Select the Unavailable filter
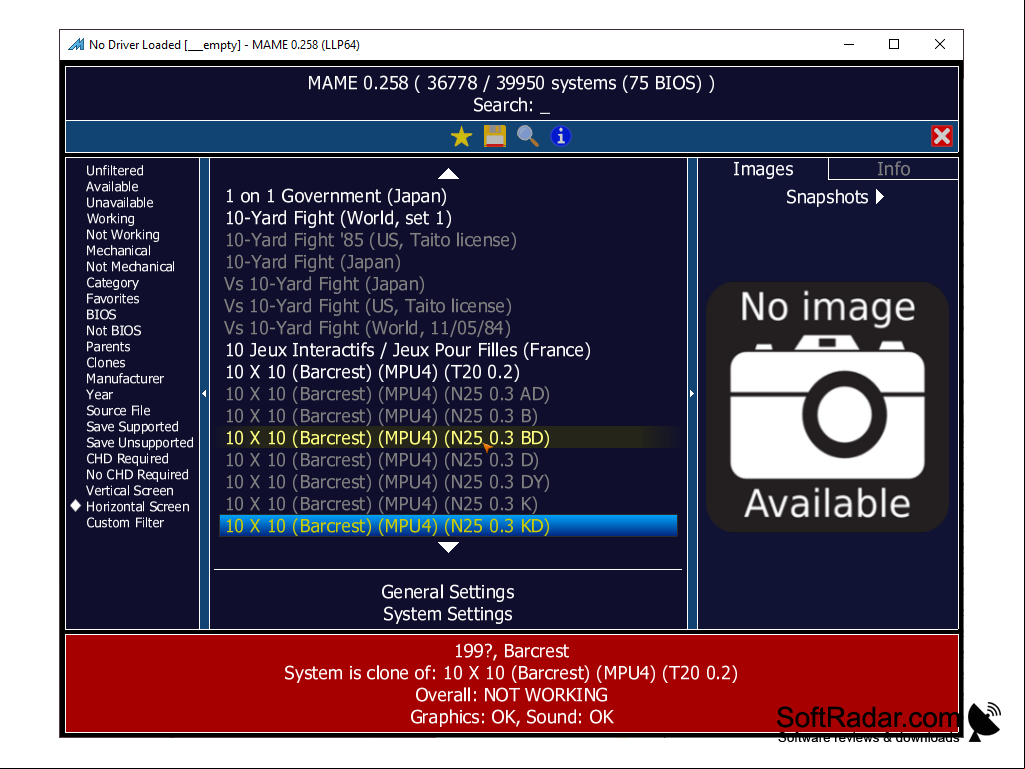This screenshot has height=769, width=1025. pos(120,203)
